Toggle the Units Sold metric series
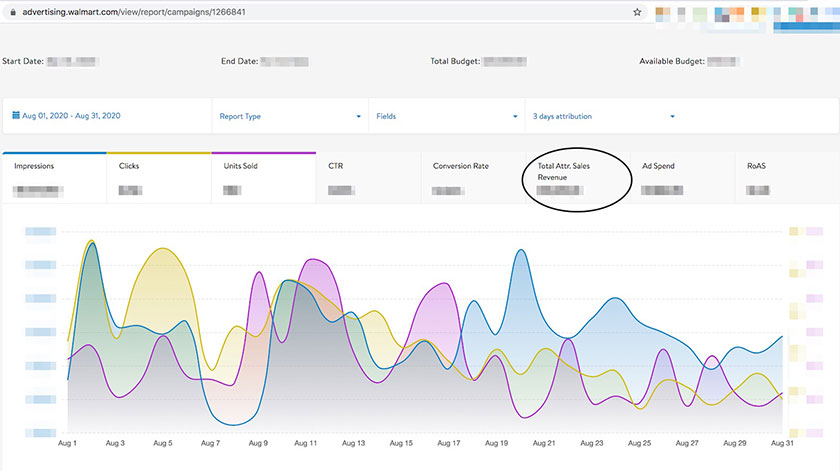The width and height of the screenshot is (840, 471). (264, 178)
